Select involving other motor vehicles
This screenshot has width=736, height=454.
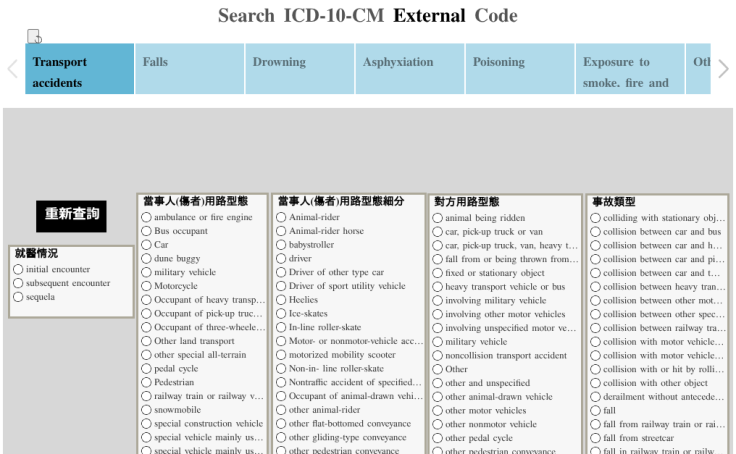[x=437, y=314]
